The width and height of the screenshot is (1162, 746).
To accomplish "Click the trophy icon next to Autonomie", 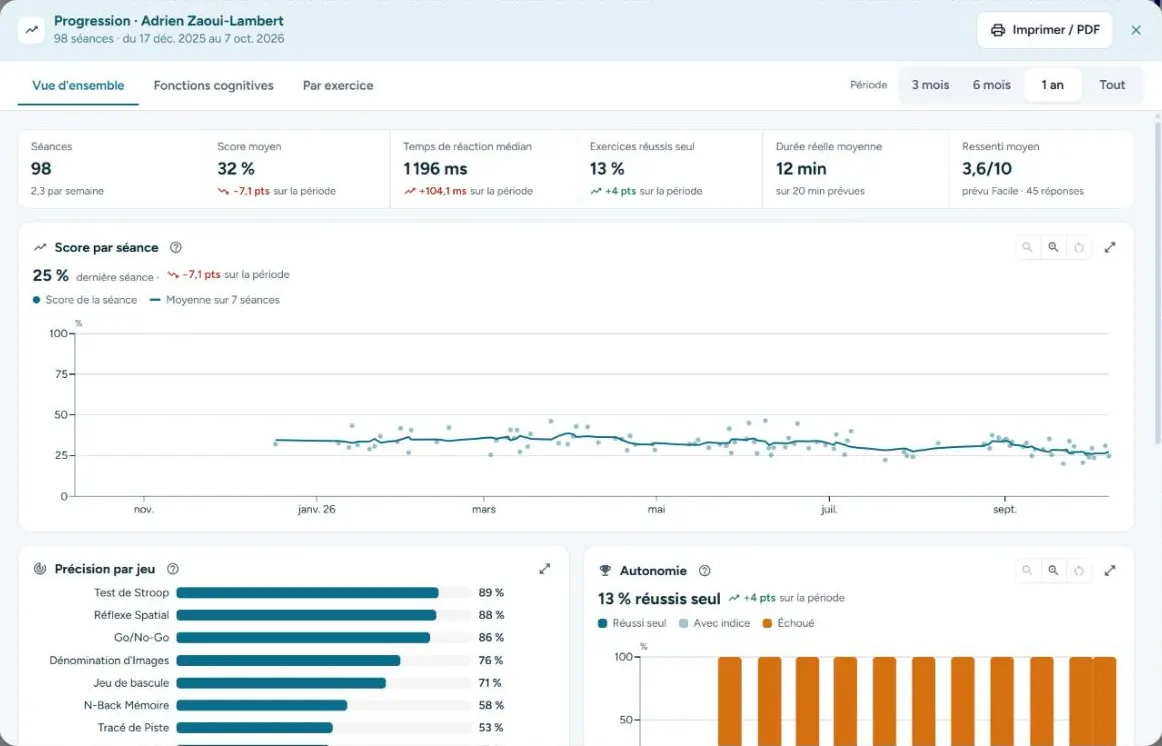I will (x=605, y=570).
